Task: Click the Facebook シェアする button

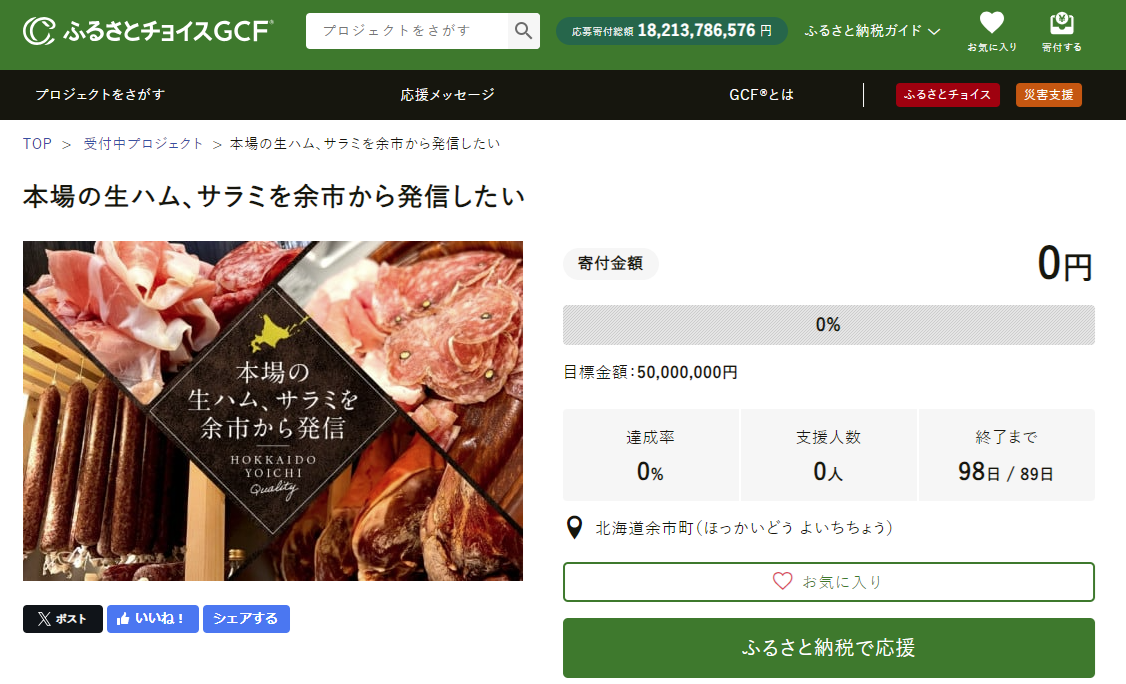Action: click(x=246, y=619)
